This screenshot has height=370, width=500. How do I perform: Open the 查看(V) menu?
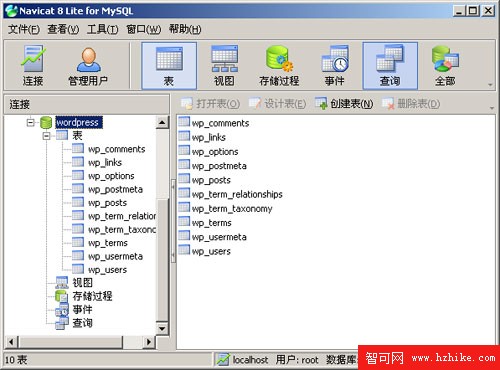(x=63, y=29)
